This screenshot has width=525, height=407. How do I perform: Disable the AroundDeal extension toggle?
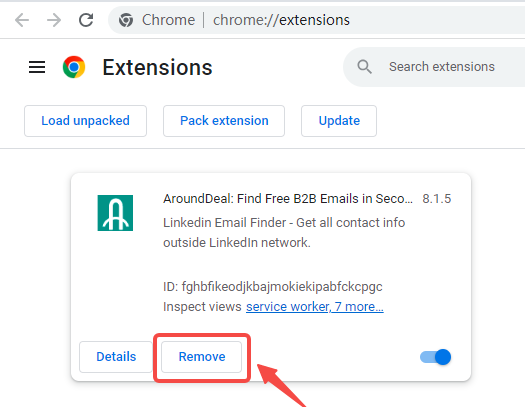click(435, 357)
